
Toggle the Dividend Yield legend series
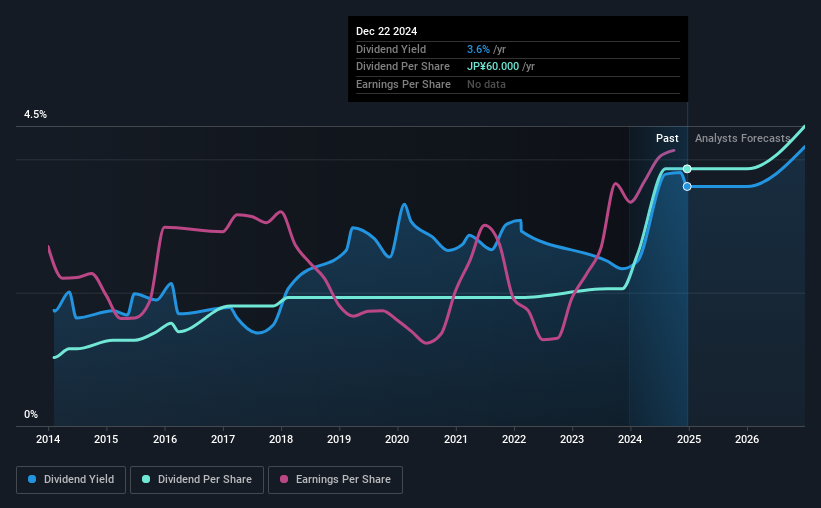click(x=71, y=480)
